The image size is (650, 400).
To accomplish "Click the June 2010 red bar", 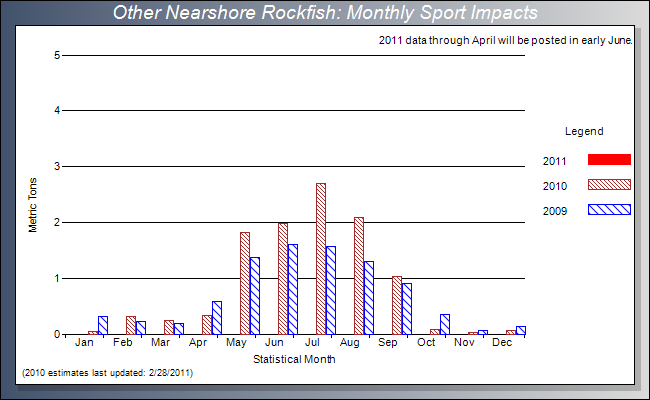I will click(283, 279).
